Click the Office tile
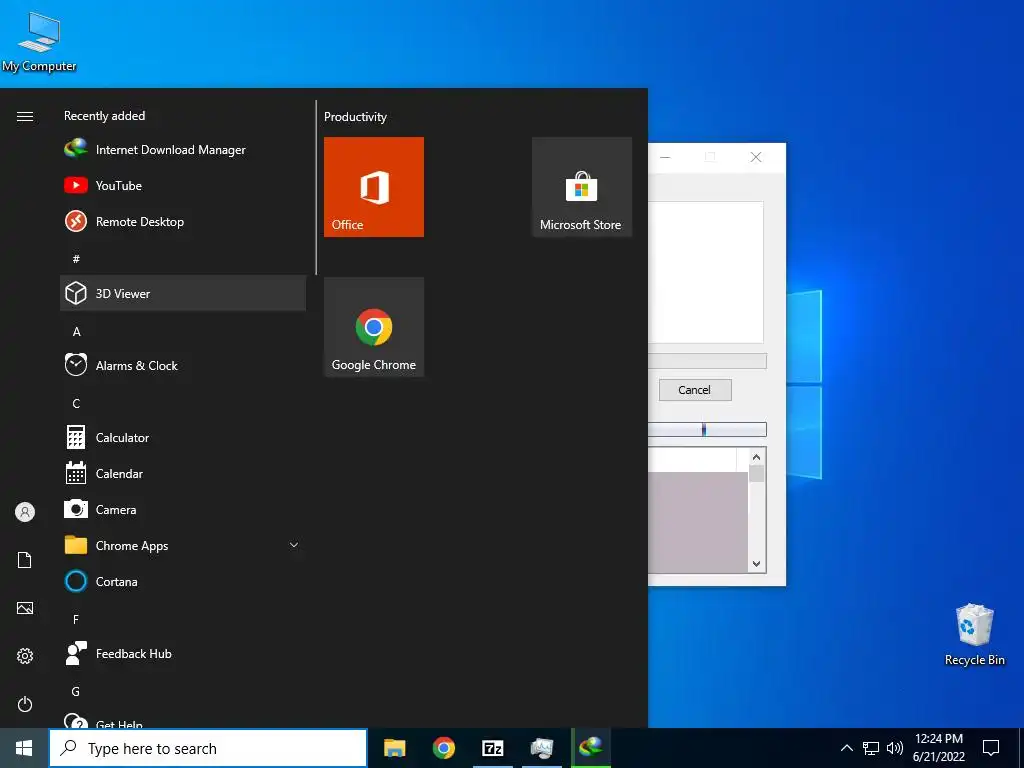This screenshot has height=768, width=1024. click(374, 187)
